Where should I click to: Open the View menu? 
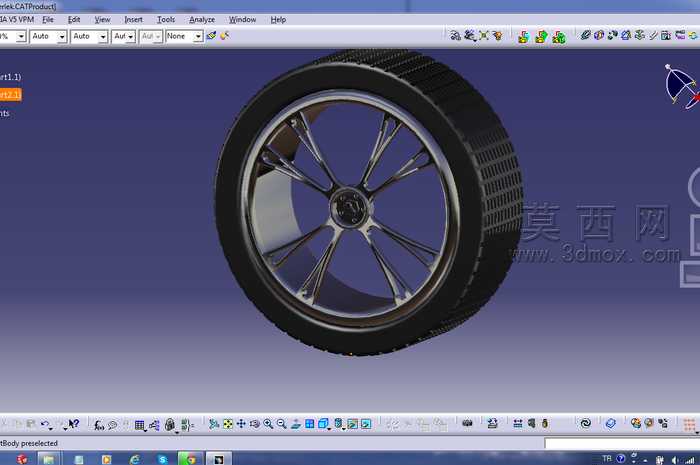point(102,20)
